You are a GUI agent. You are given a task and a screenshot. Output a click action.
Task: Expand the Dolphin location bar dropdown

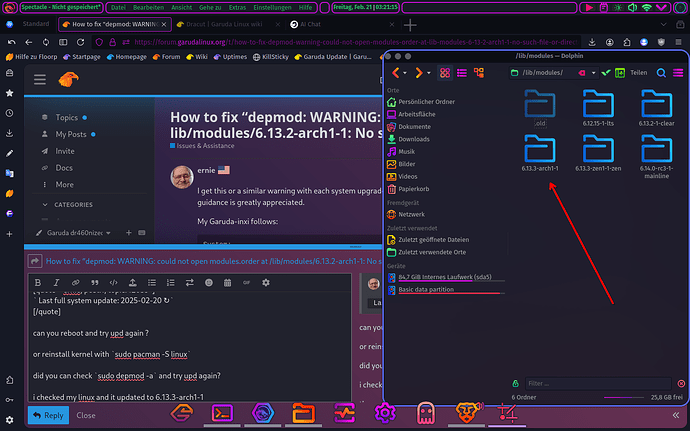coord(593,73)
